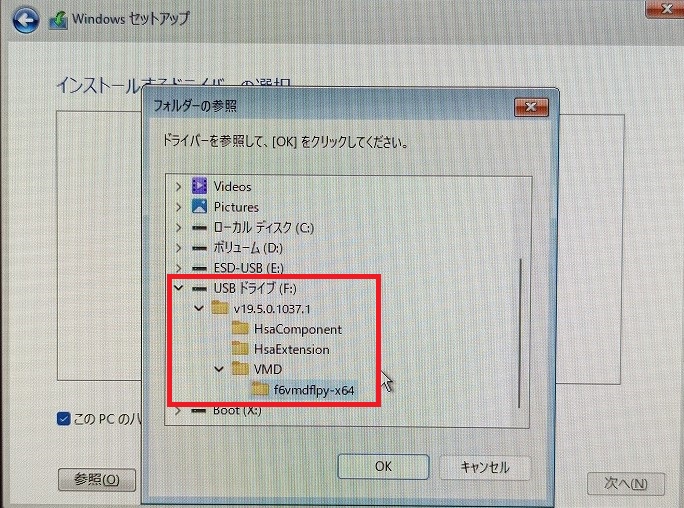This screenshot has height=508, width=684.
Task: Select 'ローカル ディスク (C:)' tree row
Action: pos(263,227)
